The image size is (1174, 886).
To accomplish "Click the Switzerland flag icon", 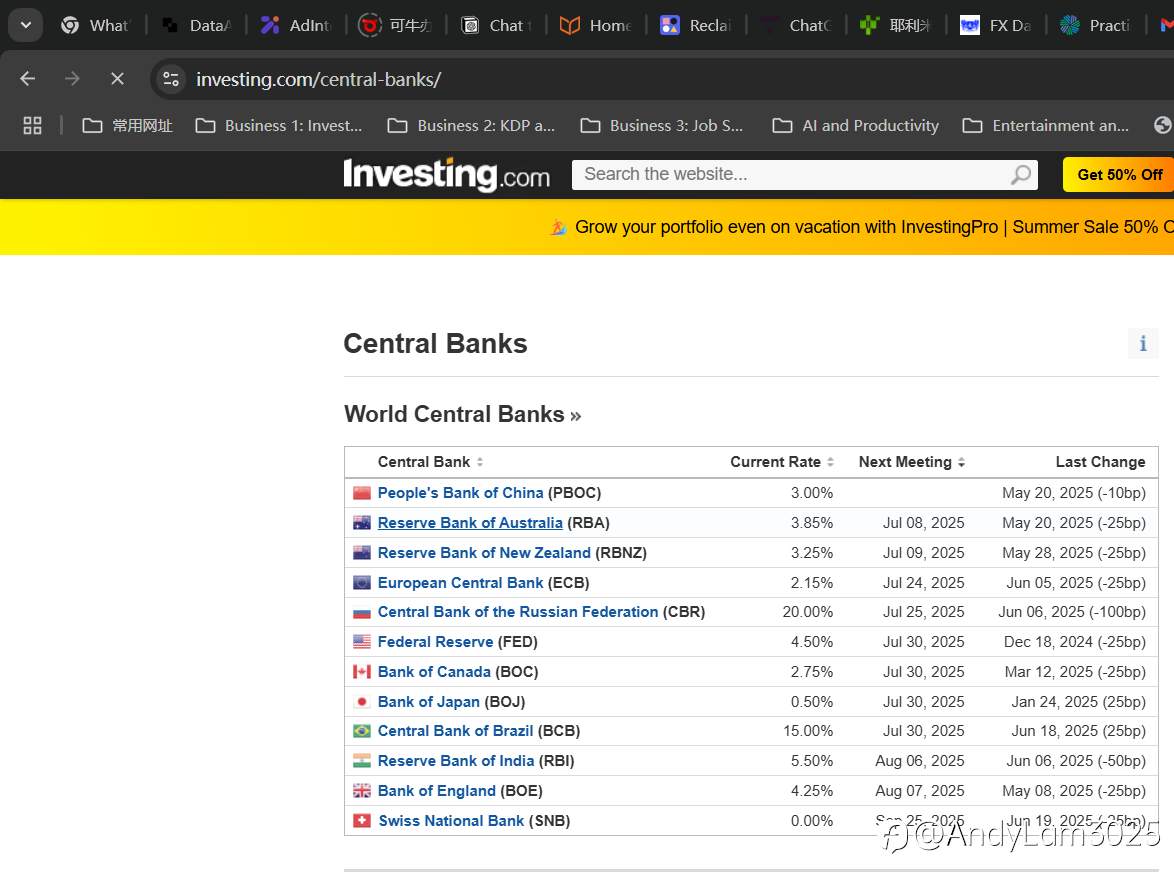I will 362,821.
